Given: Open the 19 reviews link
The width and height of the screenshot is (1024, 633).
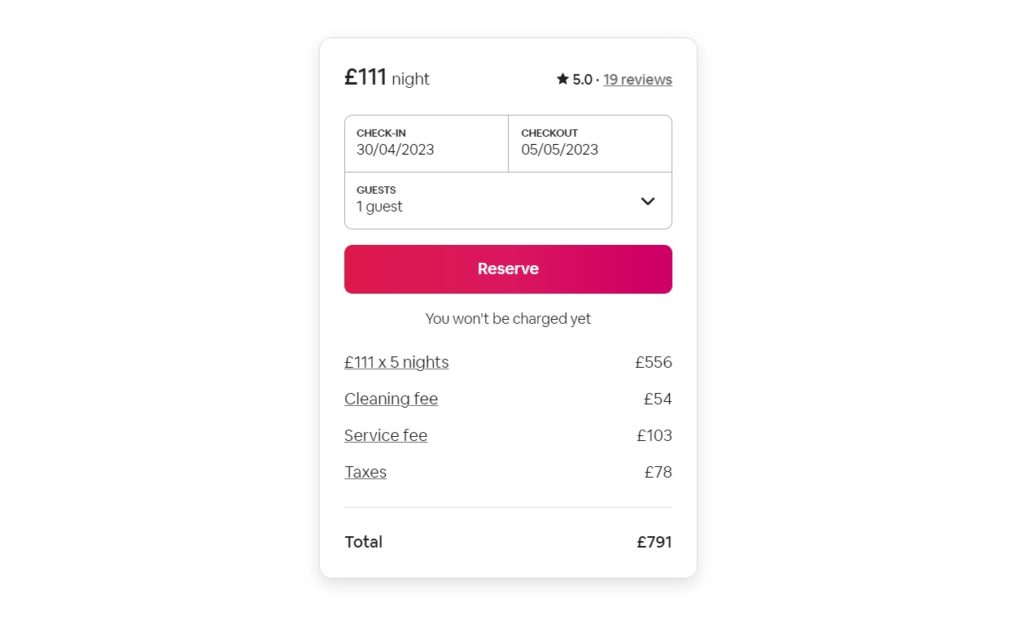Looking at the screenshot, I should coord(637,79).
